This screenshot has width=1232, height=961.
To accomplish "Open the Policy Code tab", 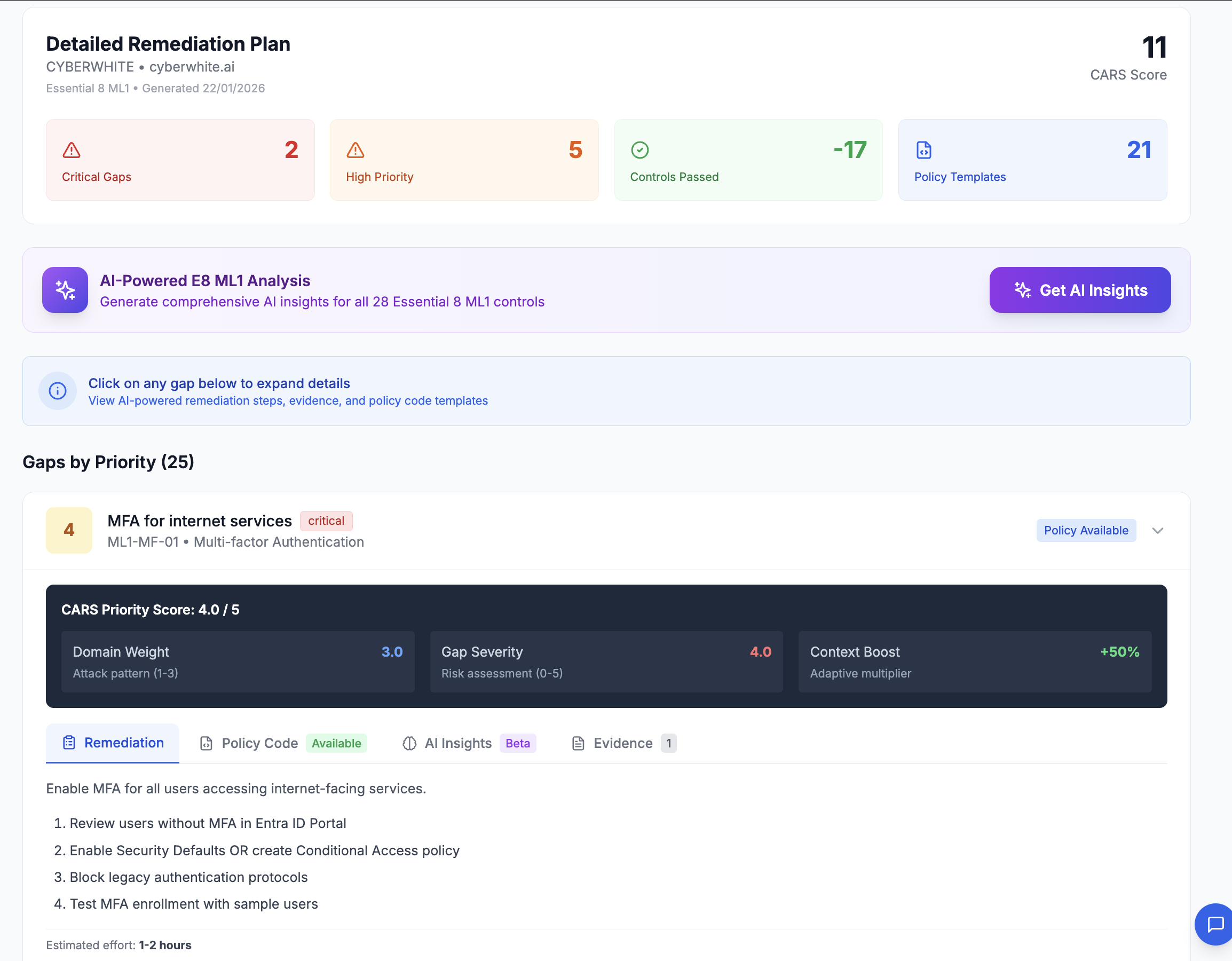I will pos(284,743).
